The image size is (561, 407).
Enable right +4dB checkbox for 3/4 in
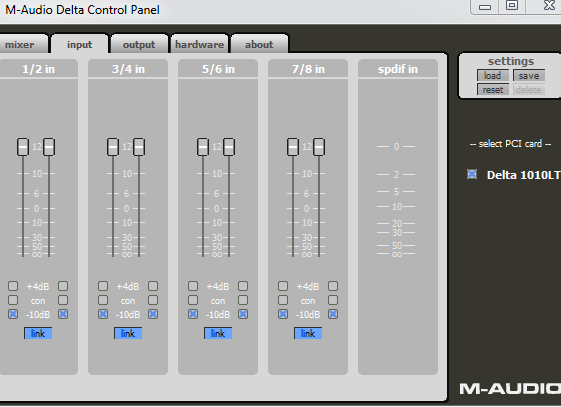(x=153, y=286)
